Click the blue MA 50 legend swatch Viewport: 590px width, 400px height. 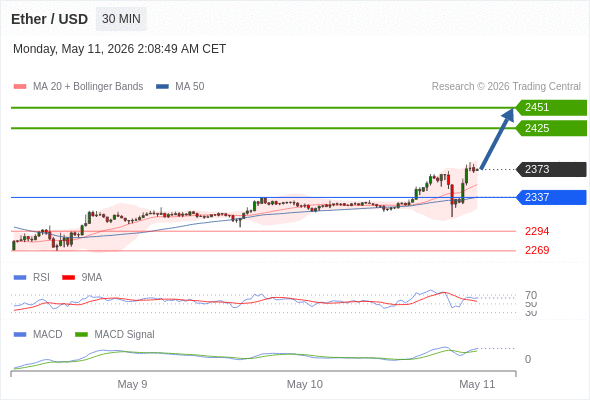point(162,87)
